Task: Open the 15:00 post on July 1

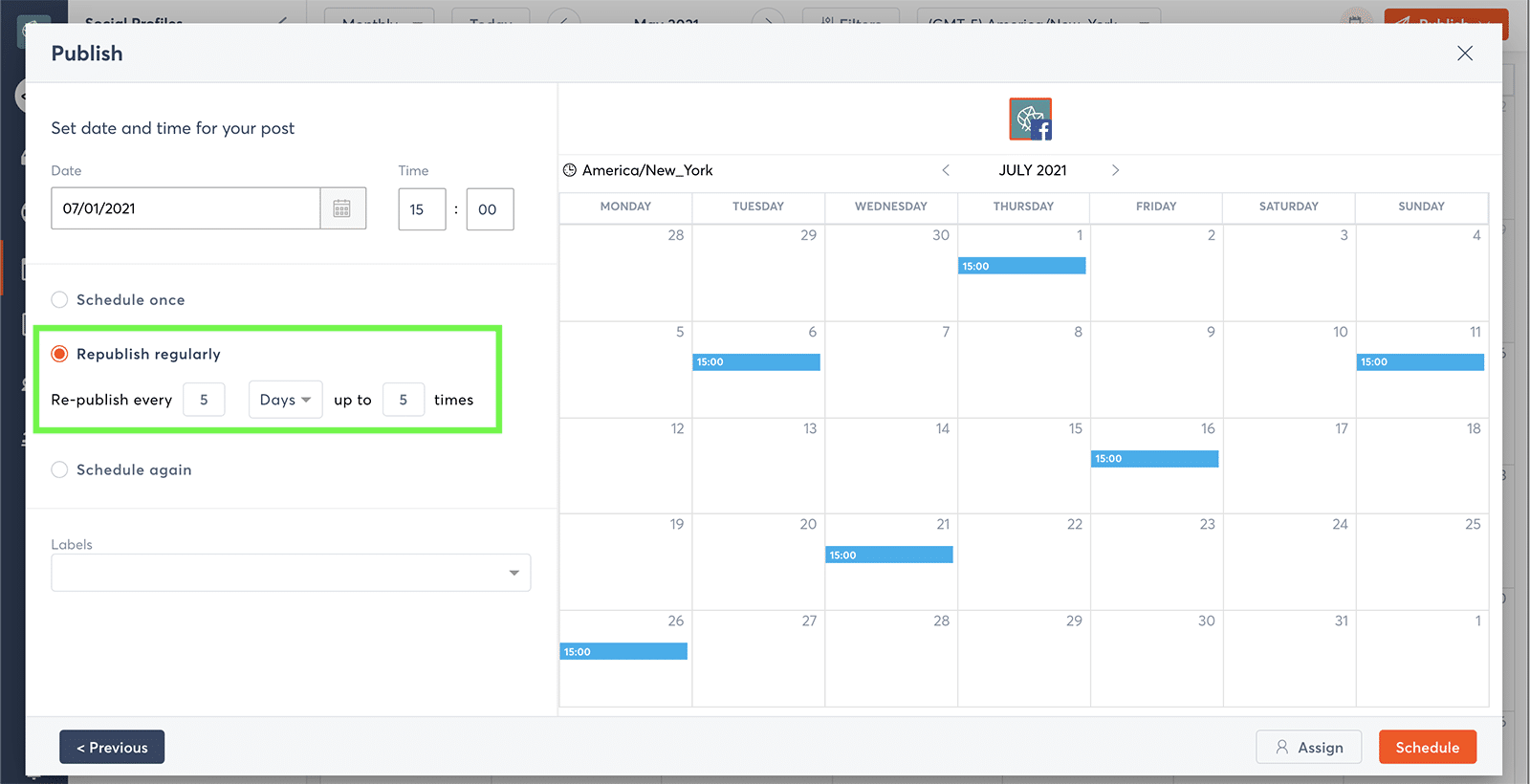Action: (1022, 266)
